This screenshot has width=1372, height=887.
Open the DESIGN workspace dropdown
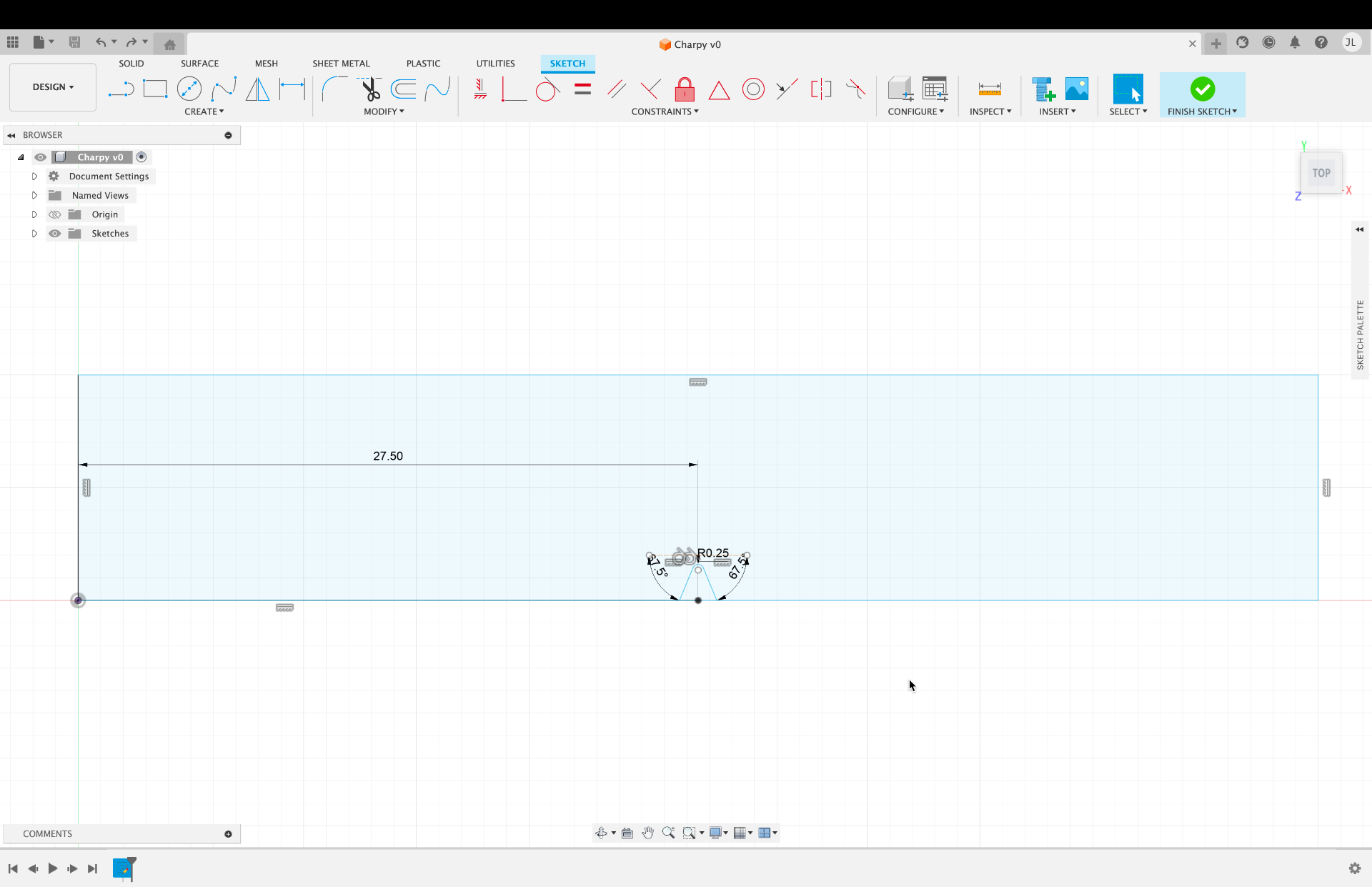pyautogui.click(x=53, y=87)
